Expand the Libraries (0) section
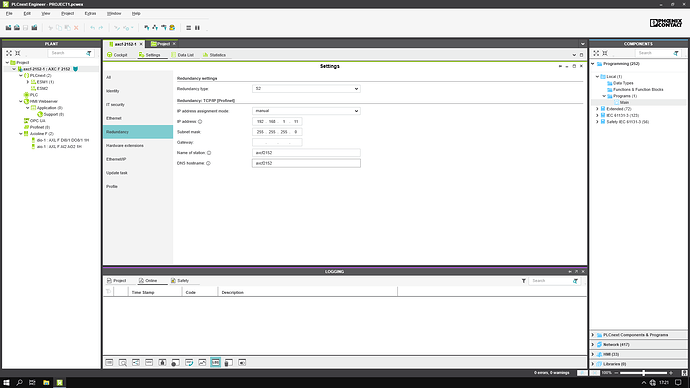 point(593,364)
